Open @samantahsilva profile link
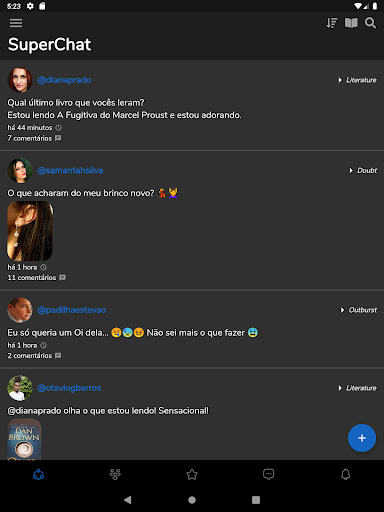This screenshot has height=512, width=384. coord(70,170)
